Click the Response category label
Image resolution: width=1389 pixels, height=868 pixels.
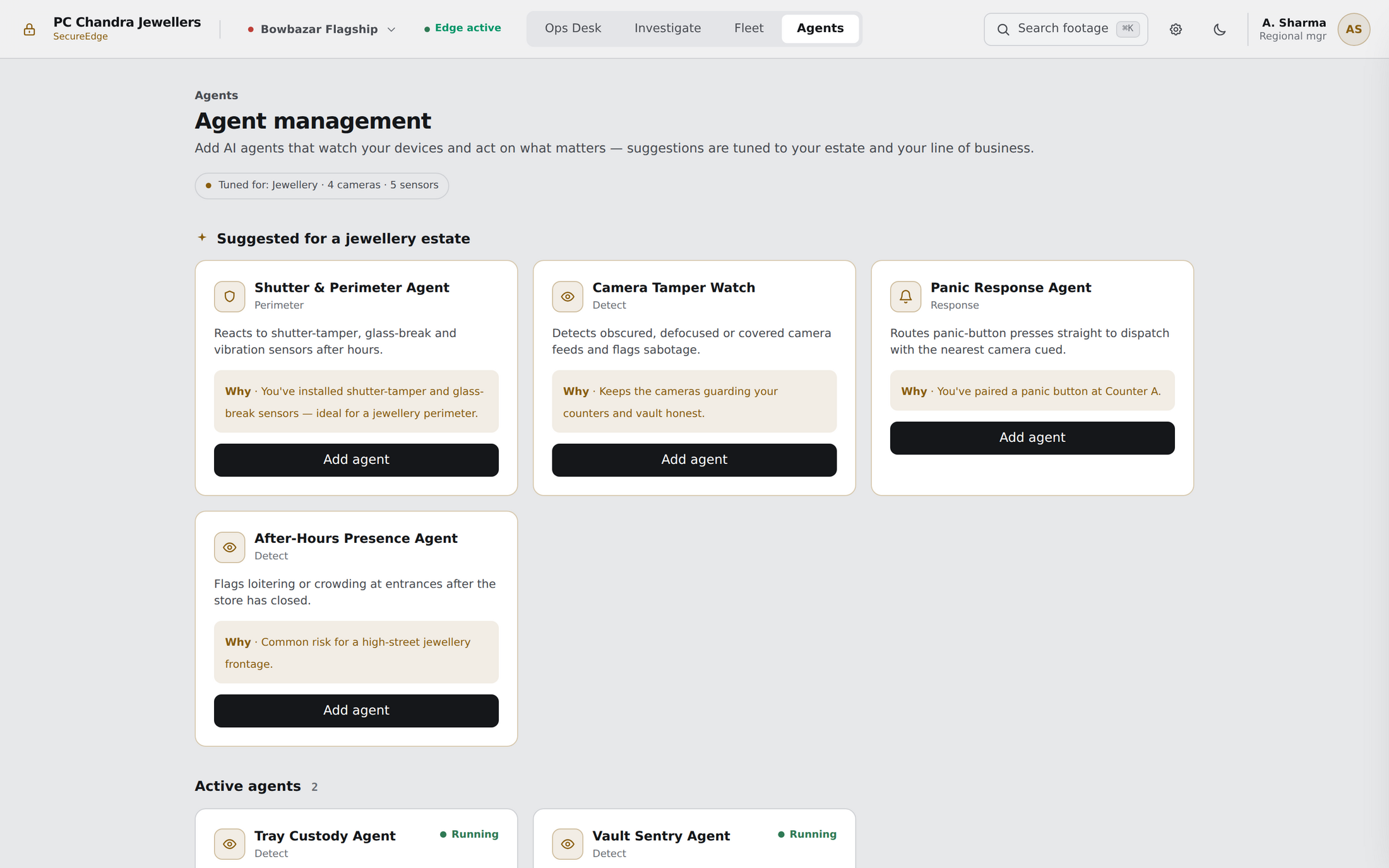pyautogui.click(x=955, y=306)
